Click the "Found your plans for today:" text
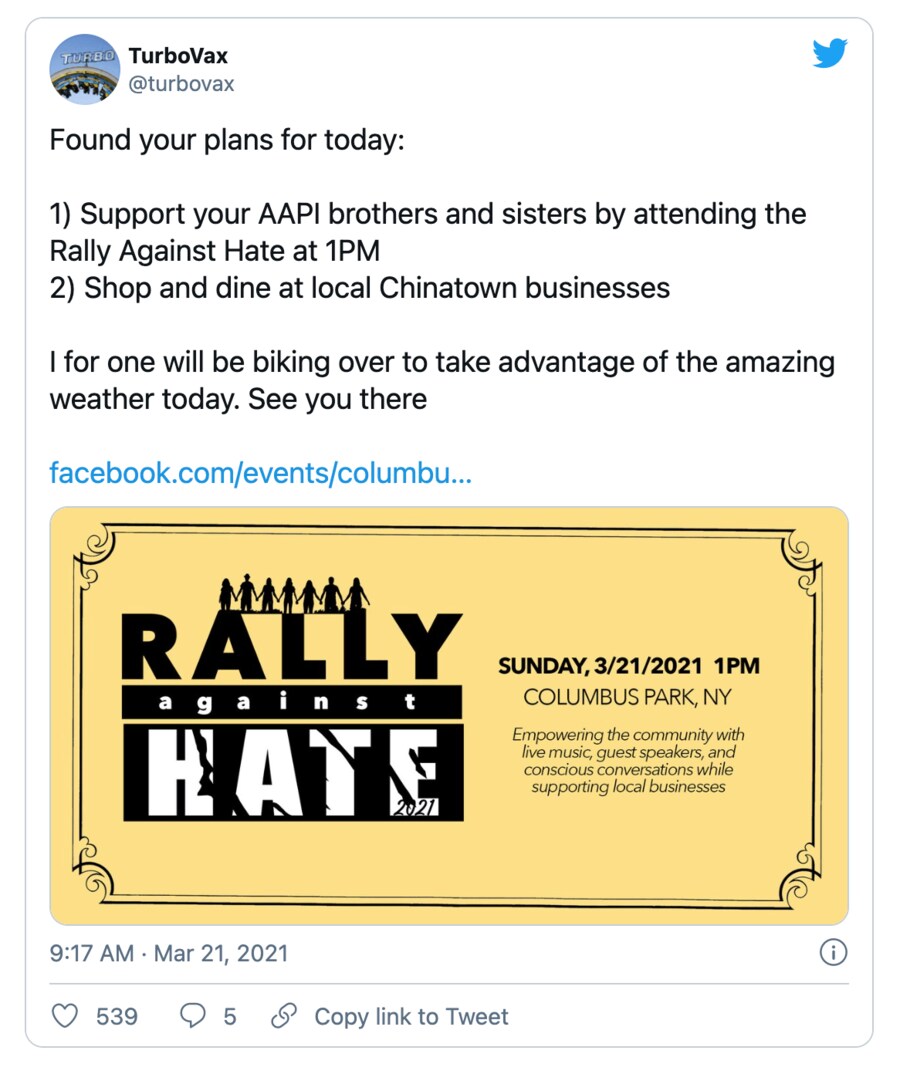The width and height of the screenshot is (900, 1074). (x=227, y=139)
